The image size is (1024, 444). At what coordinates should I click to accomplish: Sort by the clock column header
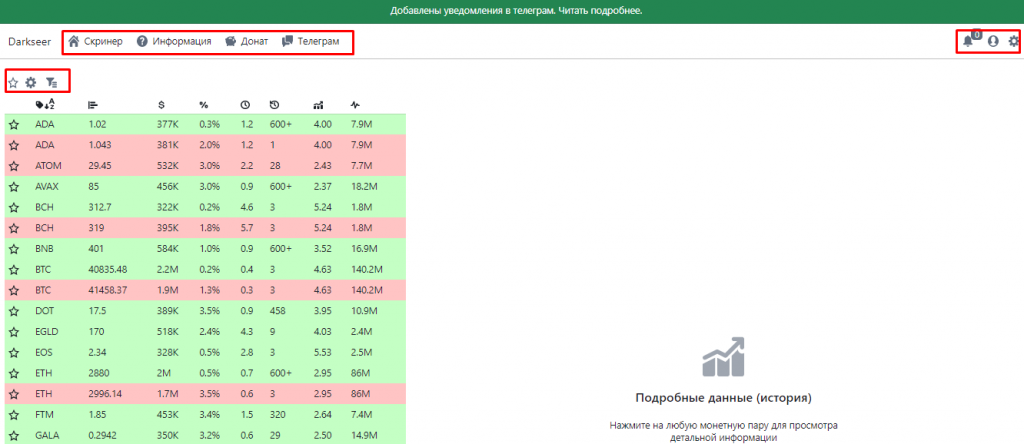[x=245, y=104]
